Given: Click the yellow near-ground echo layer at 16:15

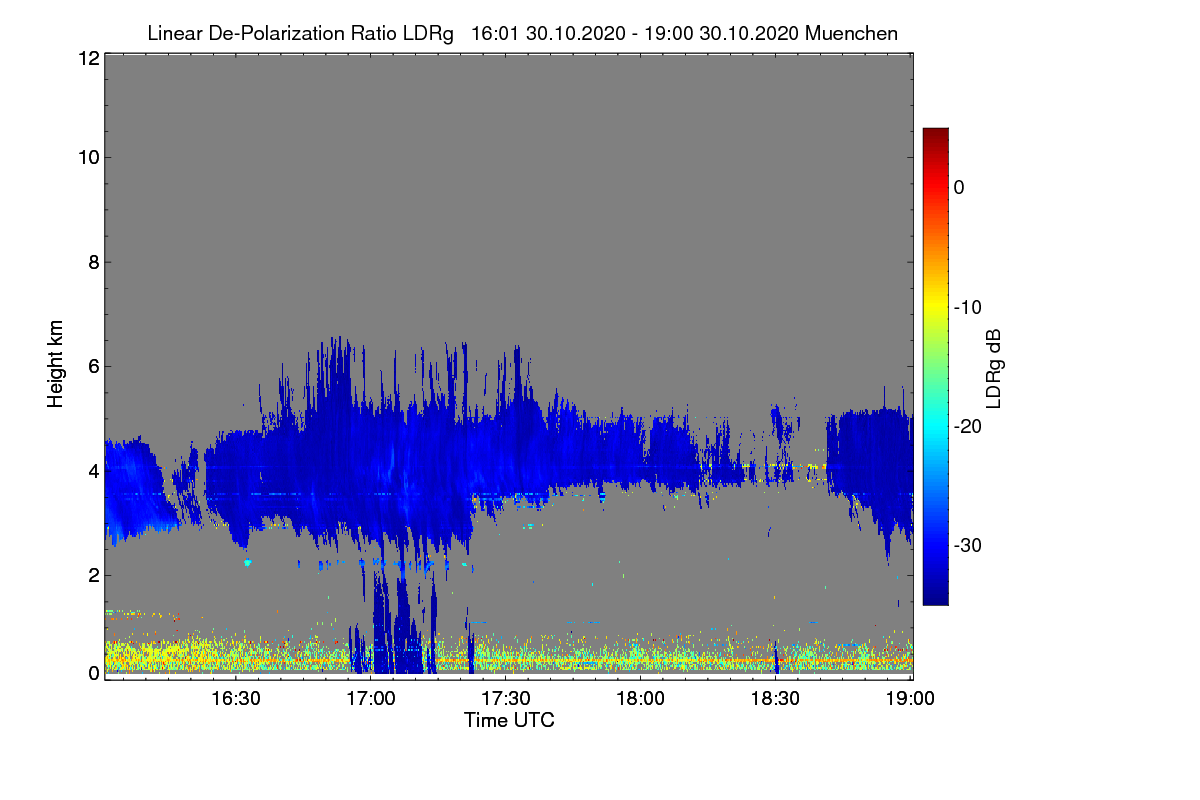Looking at the screenshot, I should point(168,655).
